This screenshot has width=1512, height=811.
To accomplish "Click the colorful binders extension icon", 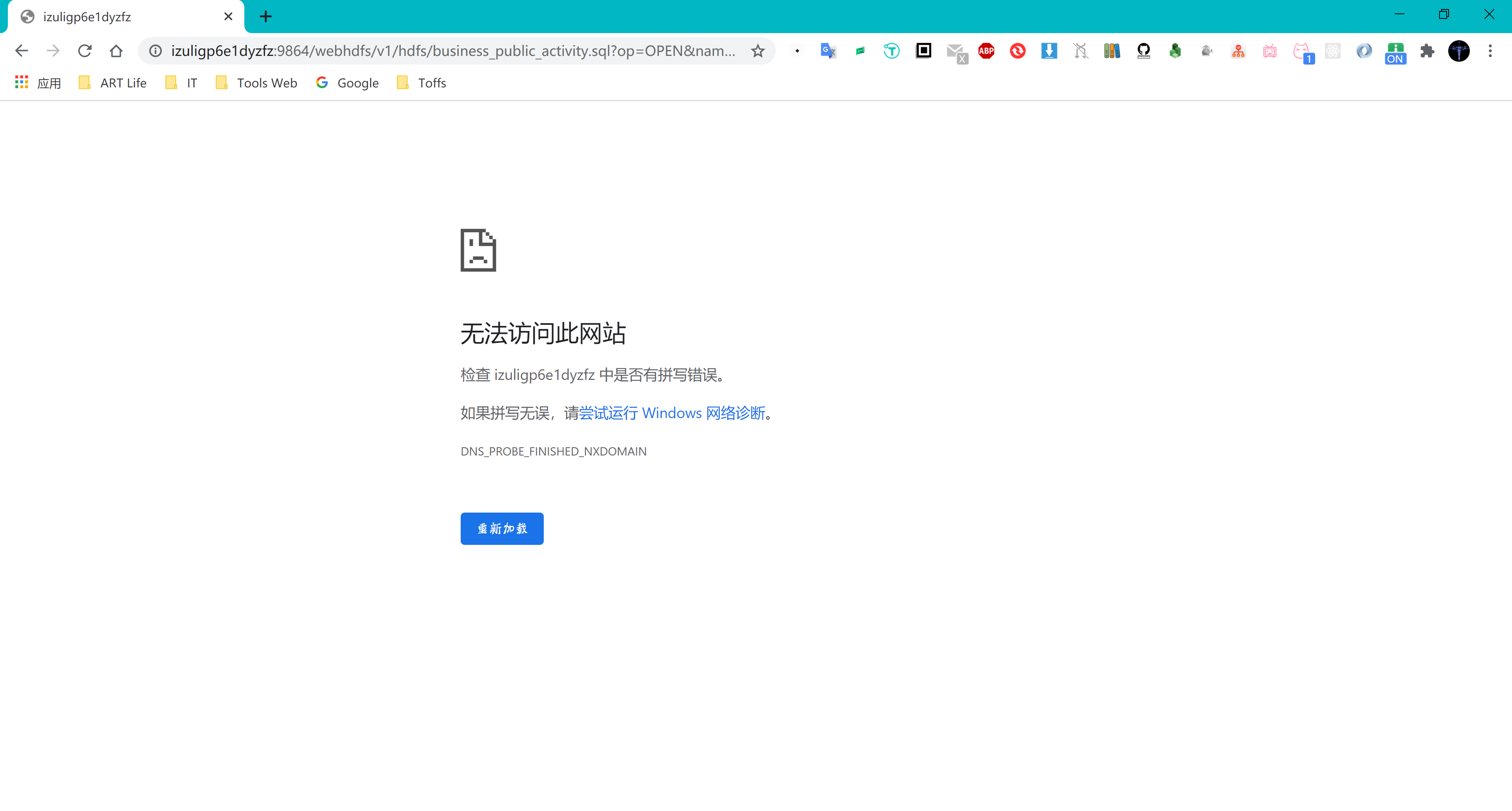I will tap(1112, 51).
